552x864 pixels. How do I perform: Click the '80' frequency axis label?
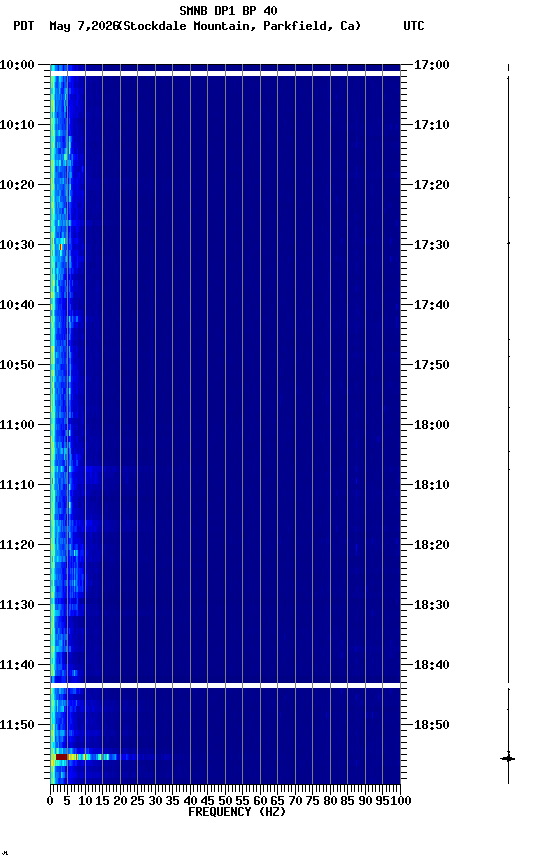pos(330,802)
